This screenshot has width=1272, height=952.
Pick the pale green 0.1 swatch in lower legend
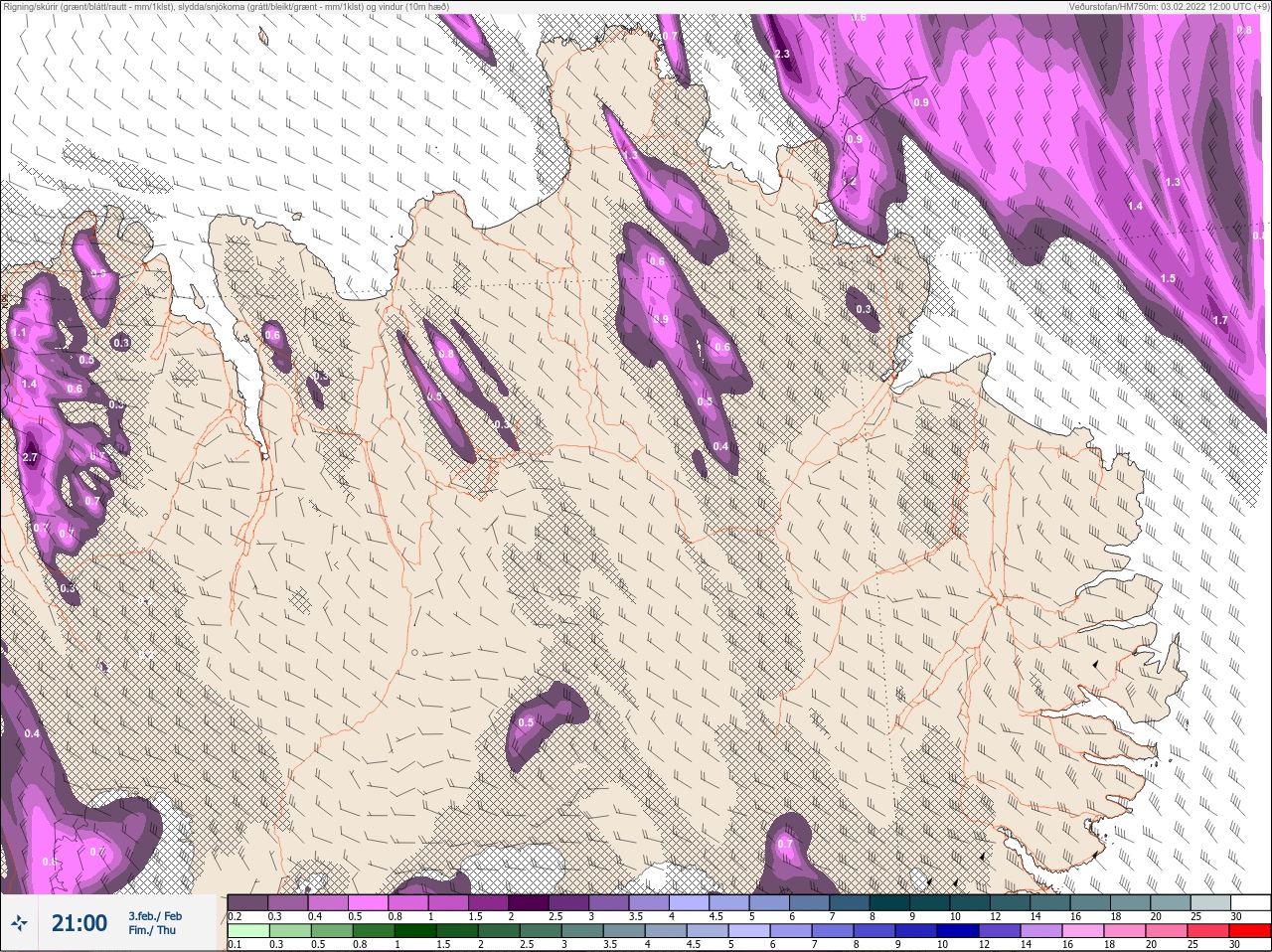tap(248, 930)
